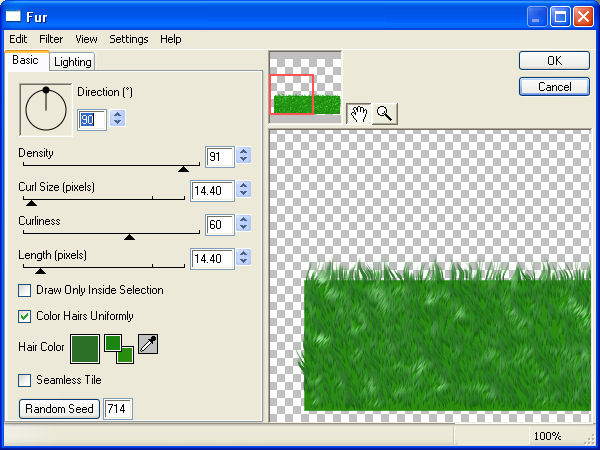Click the Fur window title bar icon
The image size is (600, 450).
14,15
